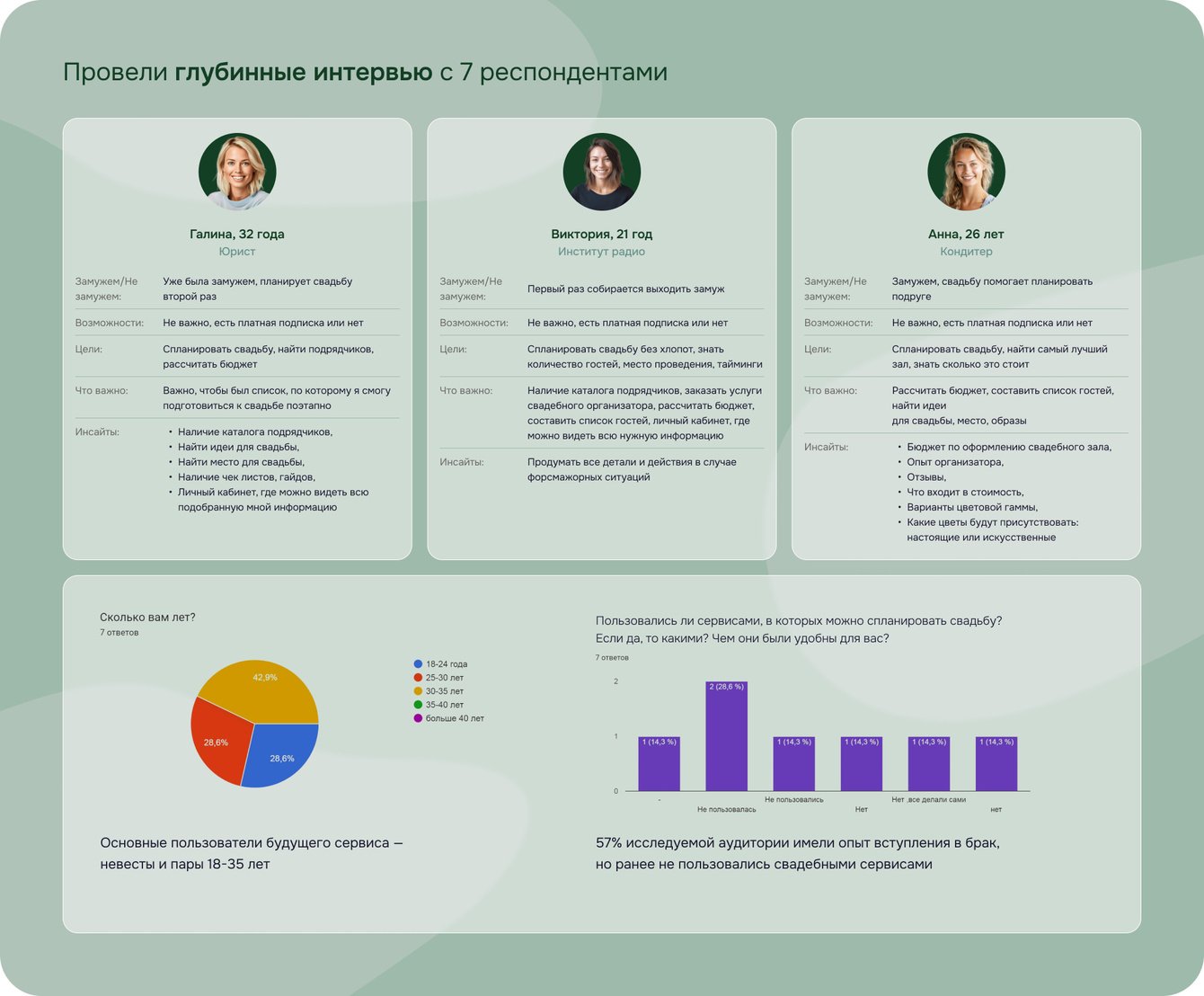Click bullet 'Что входит в стоимость,'
Viewport: 1204px width, 996px height.
click(x=965, y=492)
